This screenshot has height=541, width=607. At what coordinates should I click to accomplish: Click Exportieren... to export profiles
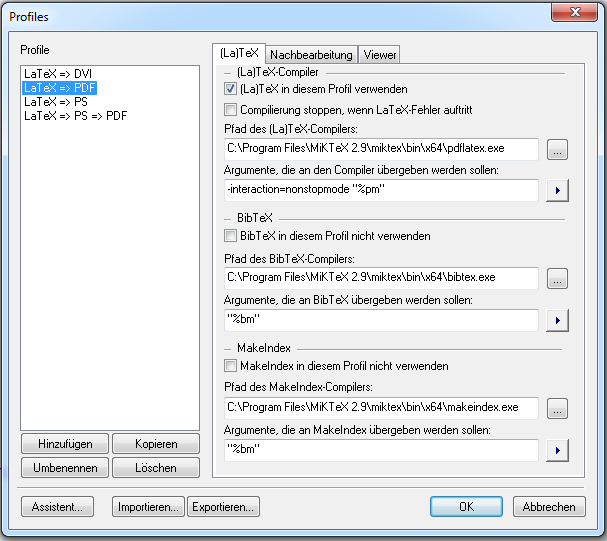pyautogui.click(x=224, y=507)
